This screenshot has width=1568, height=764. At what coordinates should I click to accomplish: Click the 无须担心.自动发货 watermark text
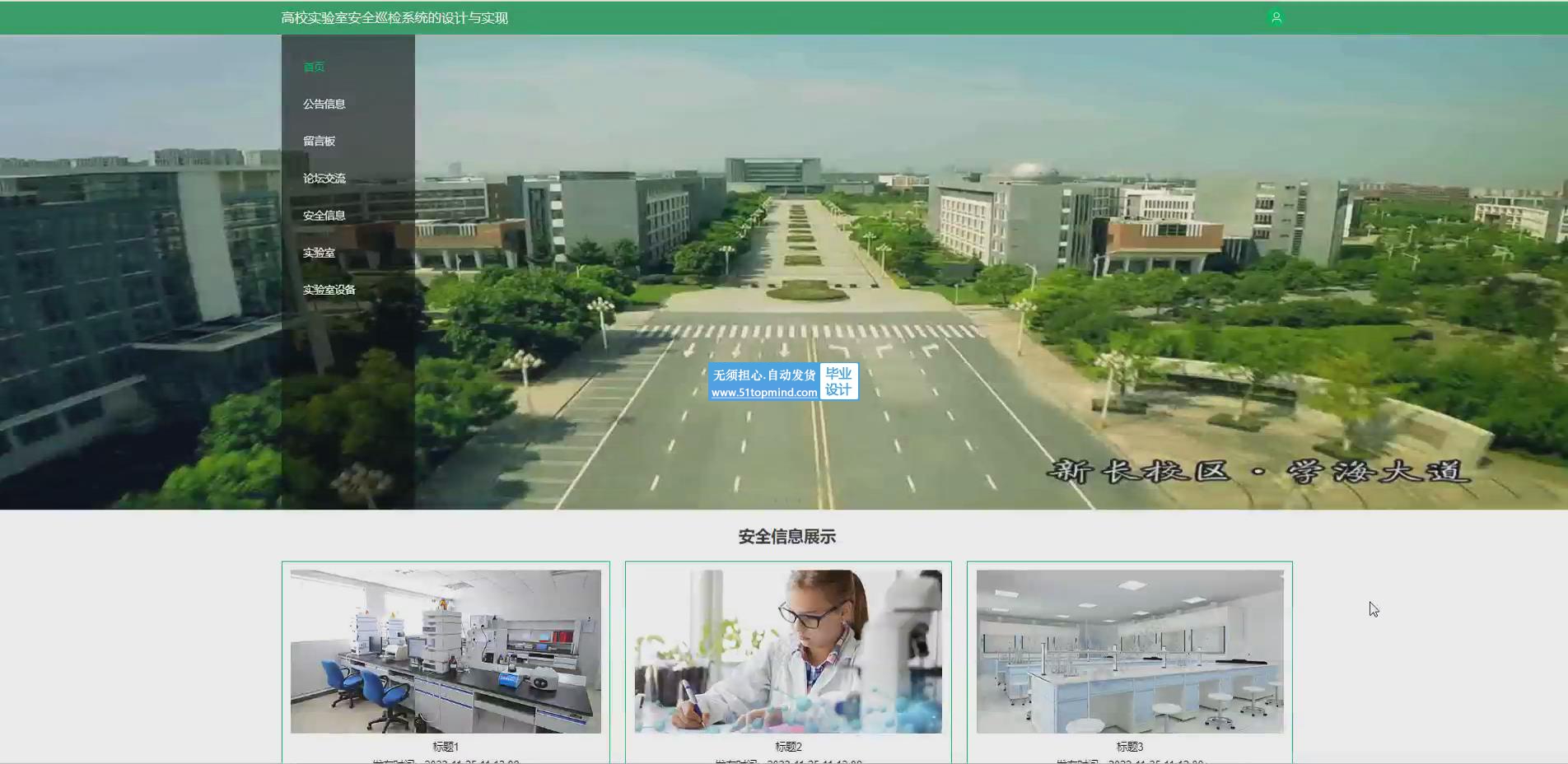[x=763, y=375]
